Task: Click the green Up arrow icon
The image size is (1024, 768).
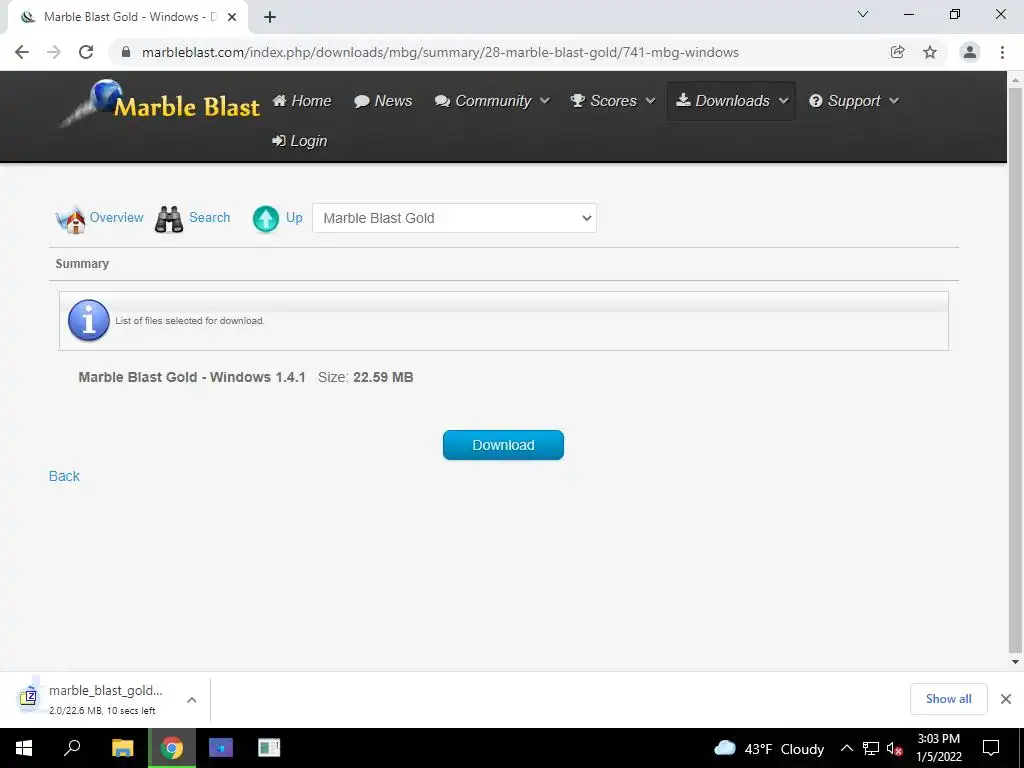Action: (x=266, y=219)
